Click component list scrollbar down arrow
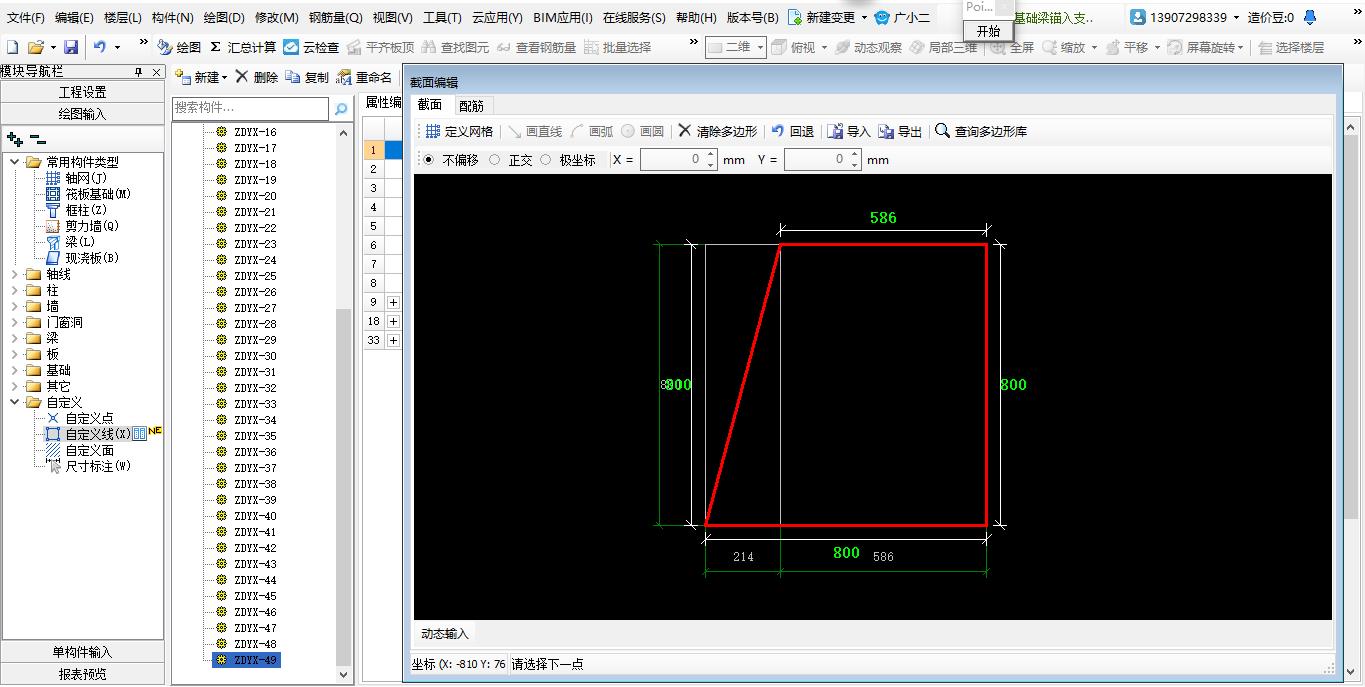Screen dimensions: 1365x687 click(344, 674)
